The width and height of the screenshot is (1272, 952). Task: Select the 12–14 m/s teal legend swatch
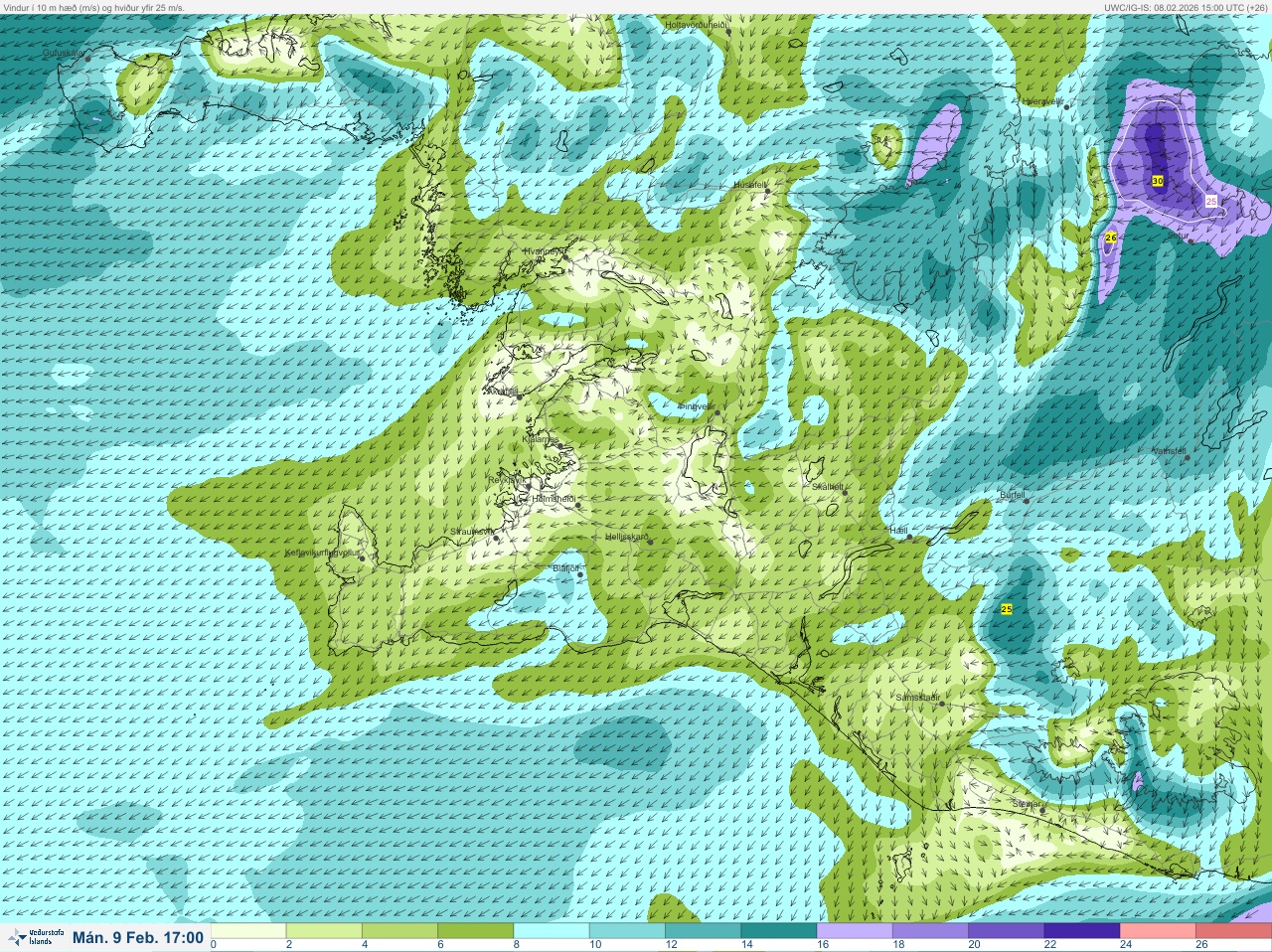pyautogui.click(x=703, y=931)
